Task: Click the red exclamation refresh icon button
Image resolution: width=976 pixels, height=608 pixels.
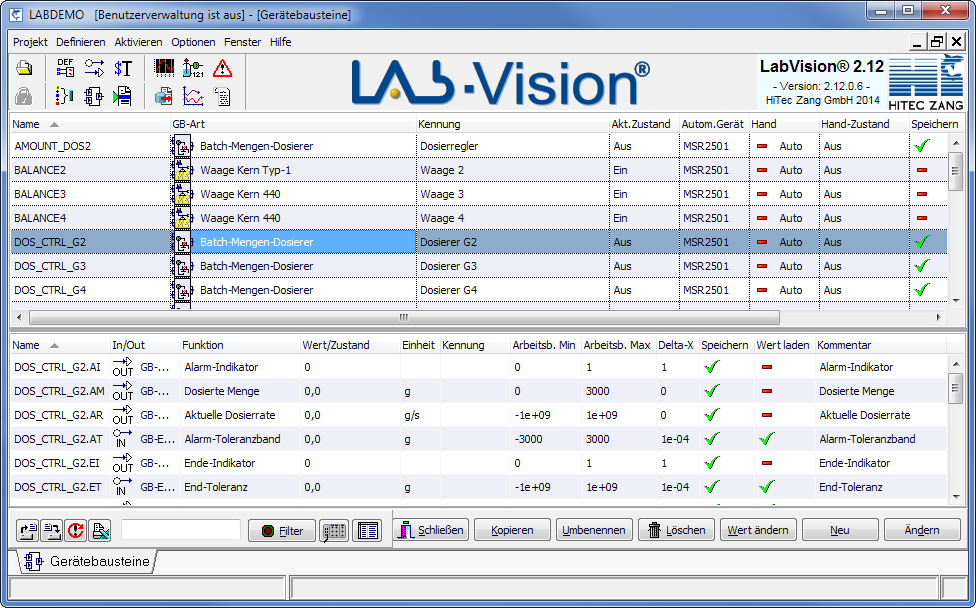Action: [76, 530]
